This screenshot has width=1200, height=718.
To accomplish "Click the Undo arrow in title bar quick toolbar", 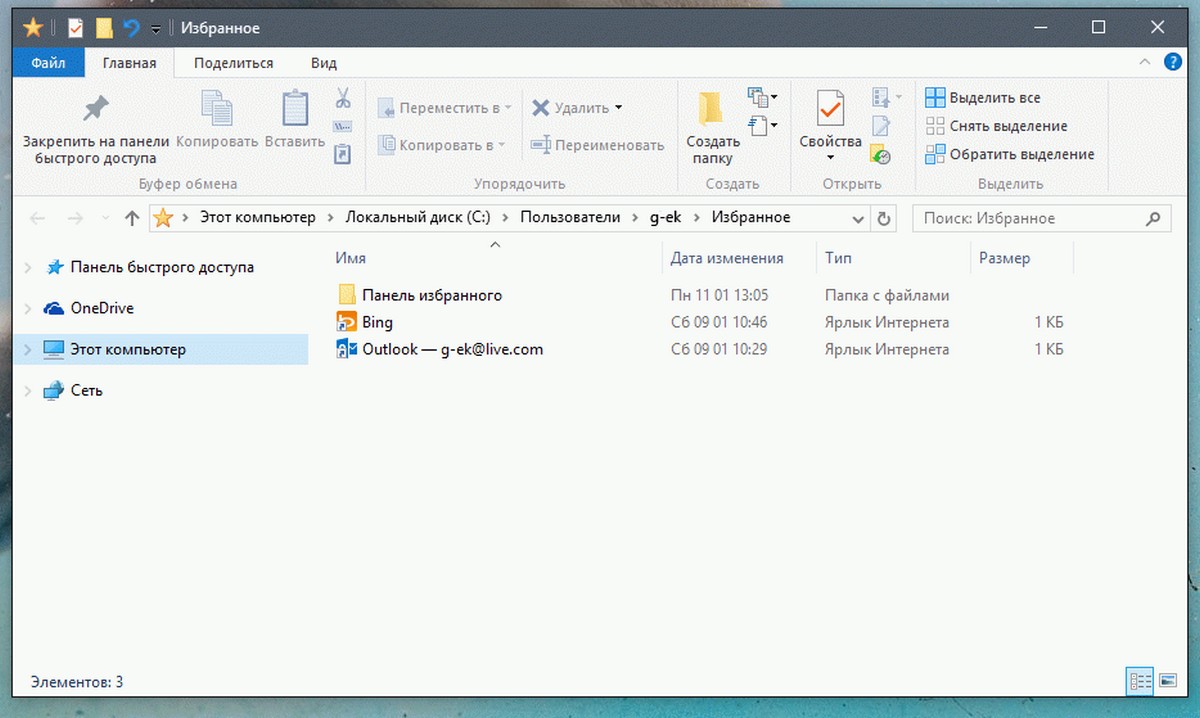I will pos(131,27).
